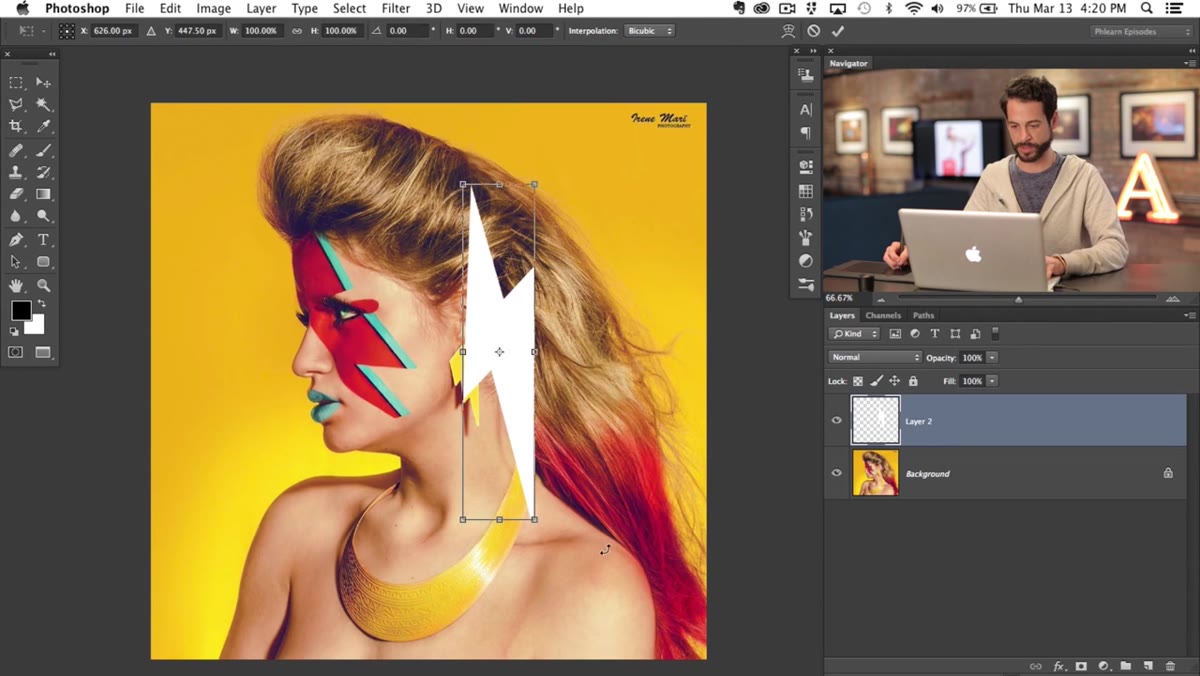Screen dimensions: 1200x676
Task: Open the Navigator panel flyout menu
Action: (1190, 63)
